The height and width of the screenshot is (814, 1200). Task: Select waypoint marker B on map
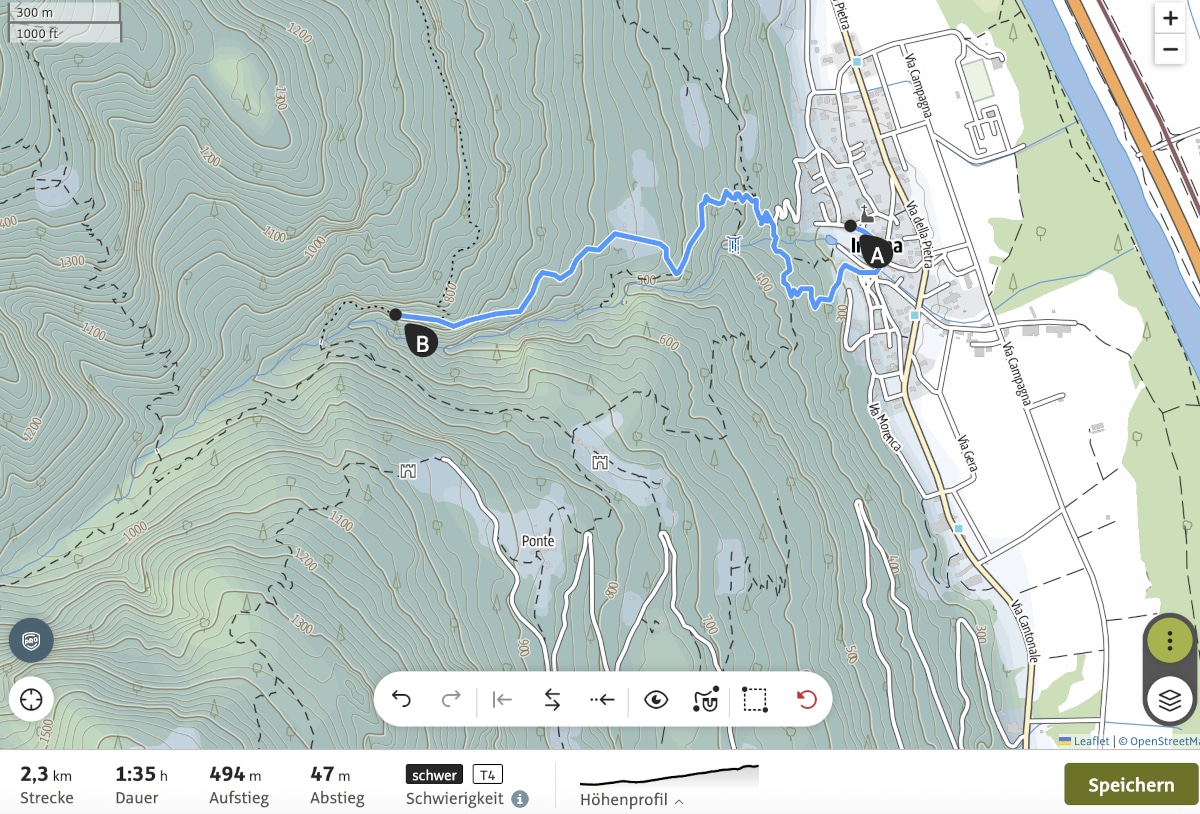point(422,343)
